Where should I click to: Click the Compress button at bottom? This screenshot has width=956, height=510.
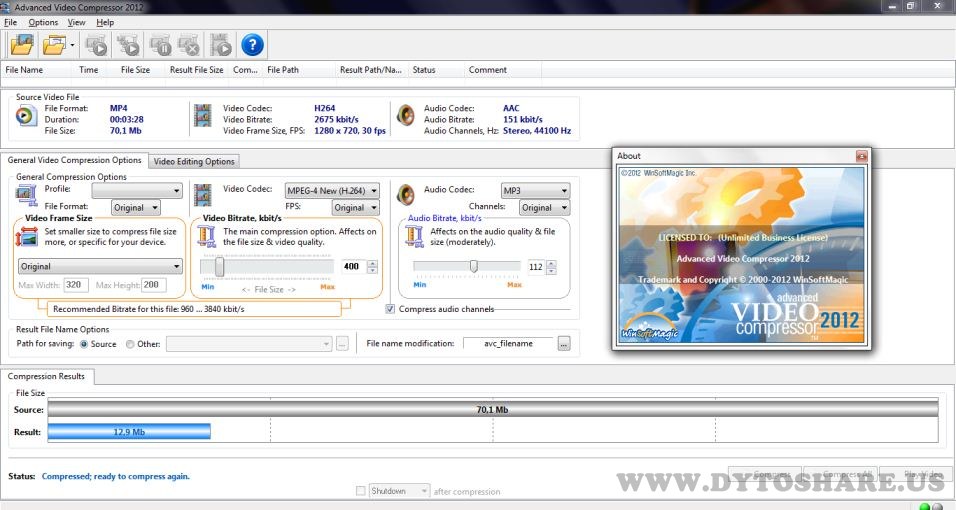point(765,474)
